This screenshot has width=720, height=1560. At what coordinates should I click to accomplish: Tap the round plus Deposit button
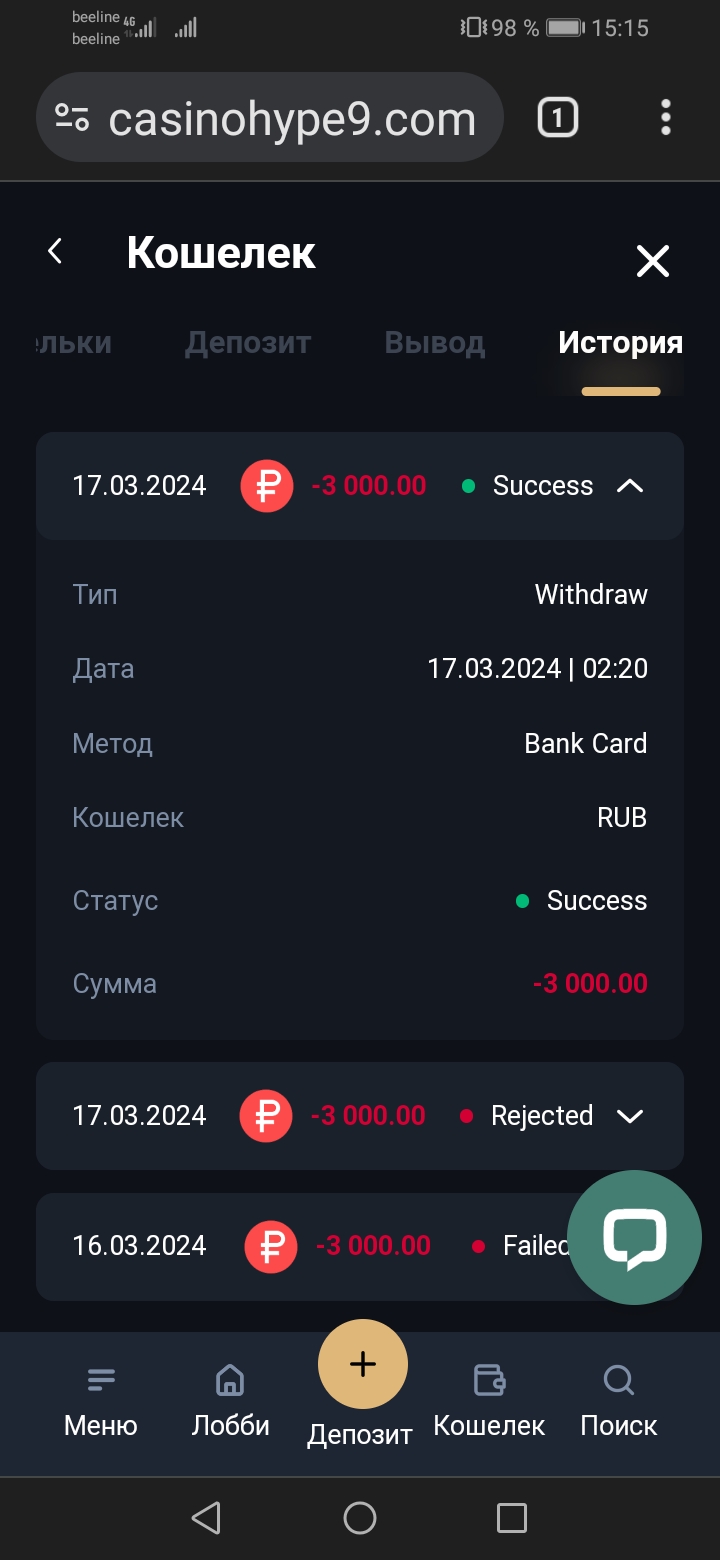362,1364
